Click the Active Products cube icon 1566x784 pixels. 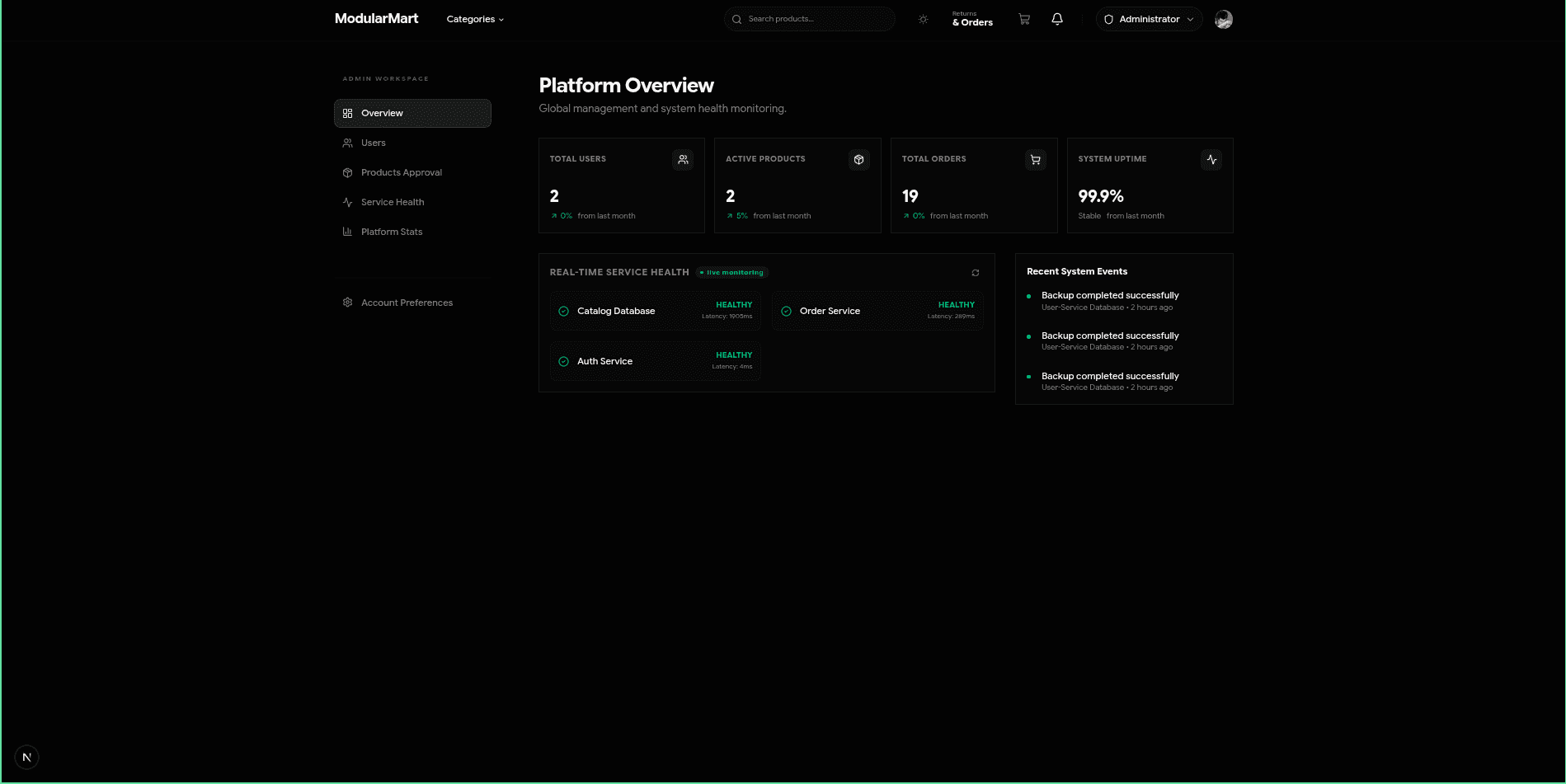click(859, 160)
